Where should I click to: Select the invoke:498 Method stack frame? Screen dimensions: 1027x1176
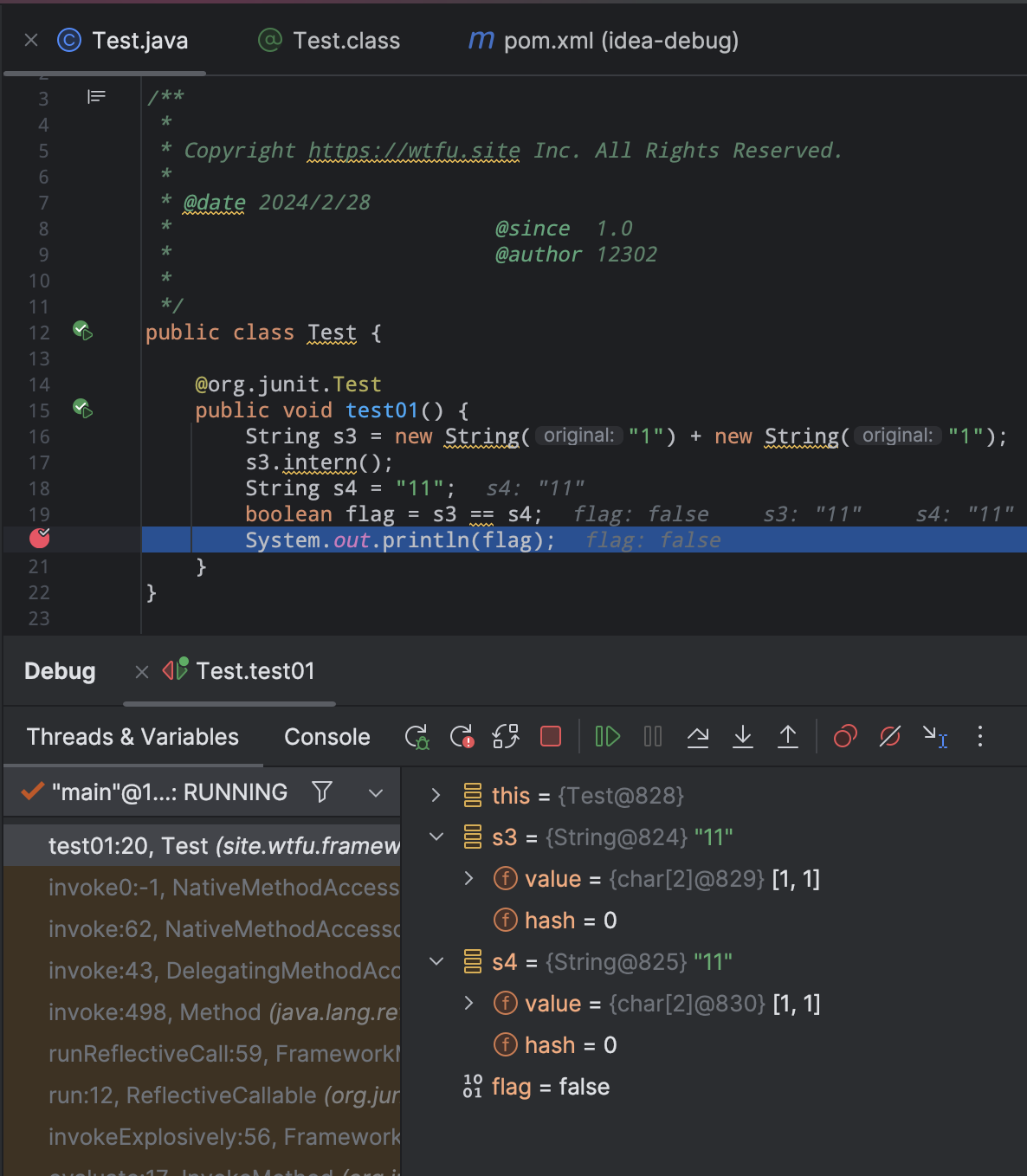223,1012
